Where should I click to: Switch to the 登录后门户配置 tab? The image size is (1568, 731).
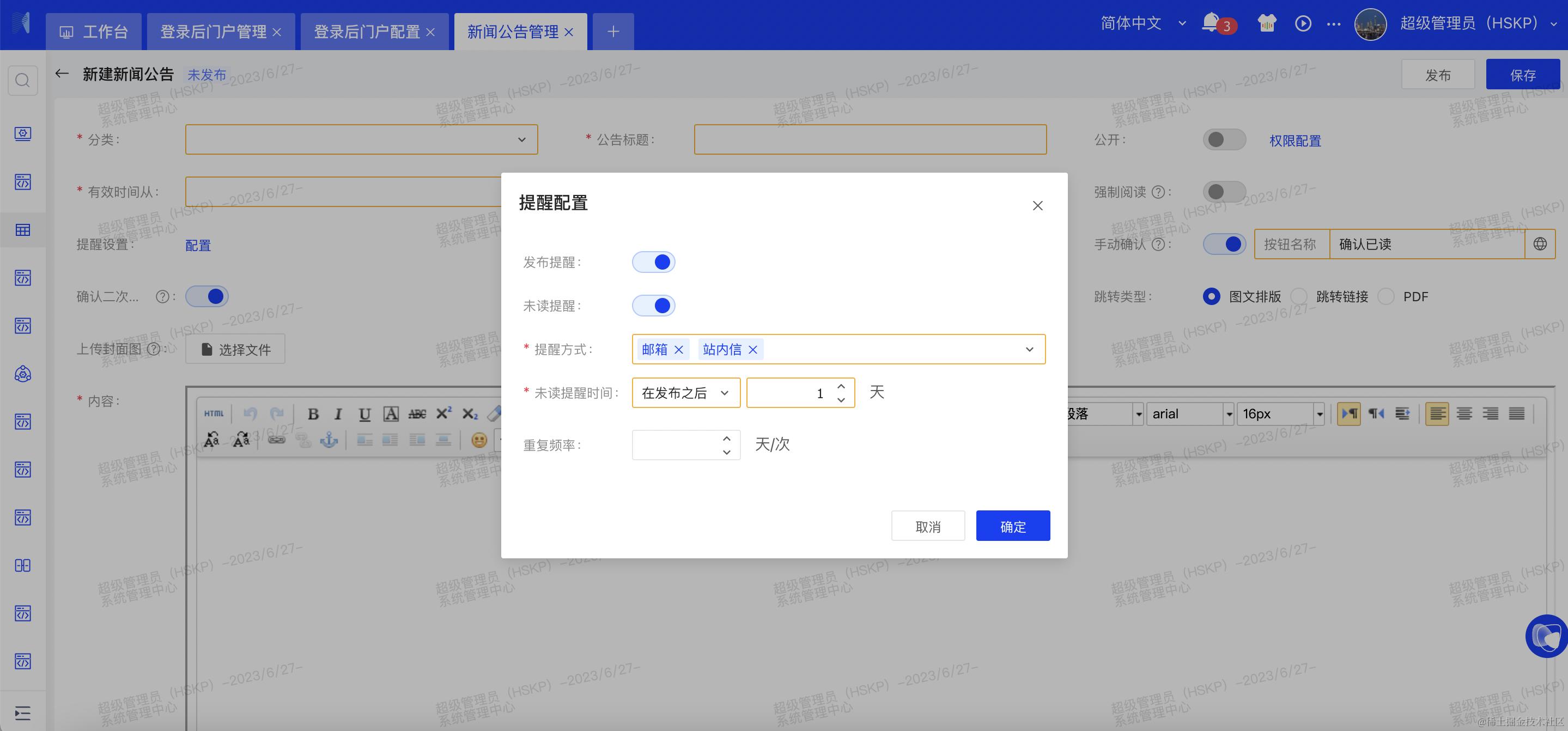367,32
